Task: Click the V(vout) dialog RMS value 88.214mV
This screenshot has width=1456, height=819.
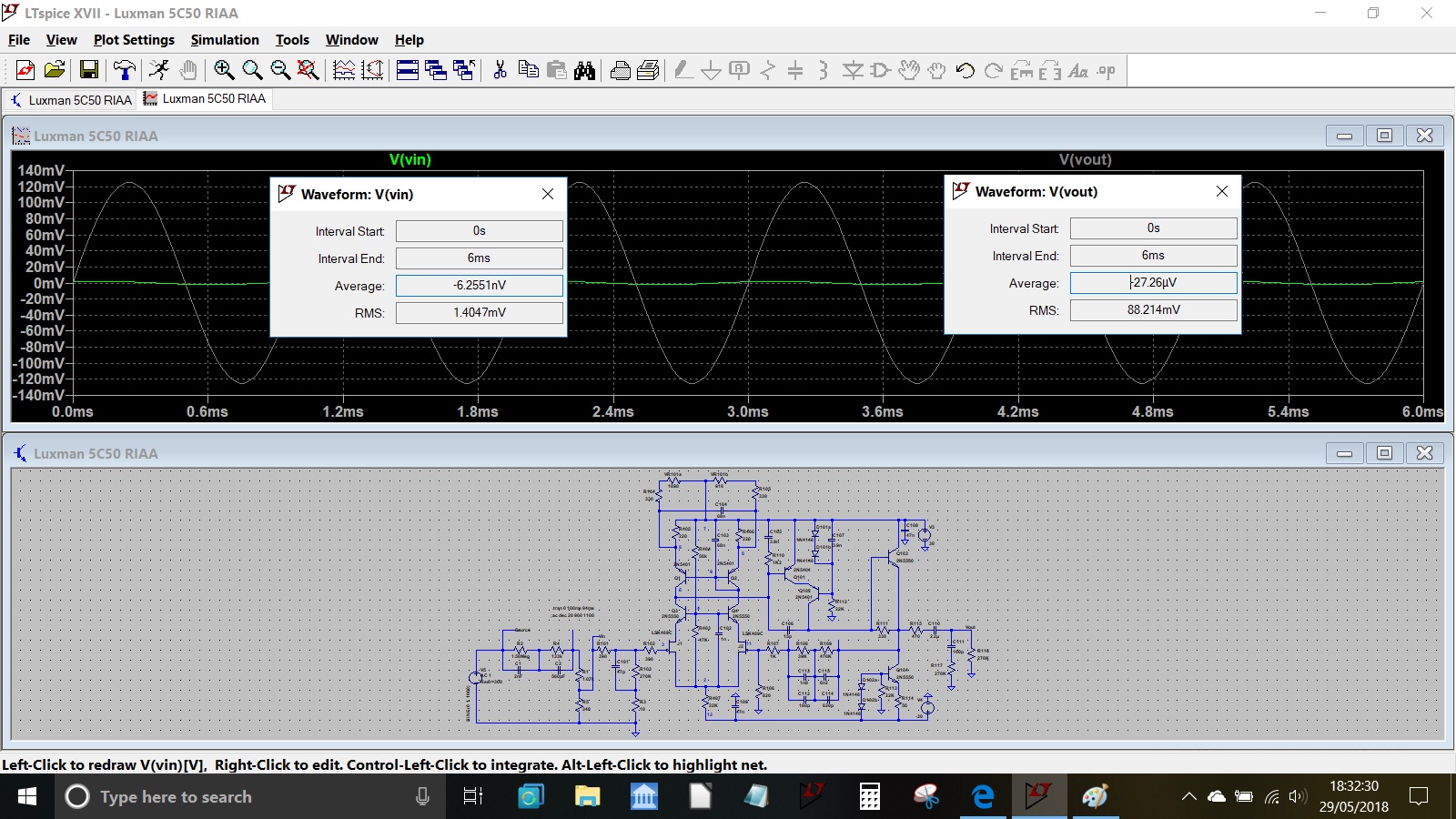Action: (x=1154, y=309)
